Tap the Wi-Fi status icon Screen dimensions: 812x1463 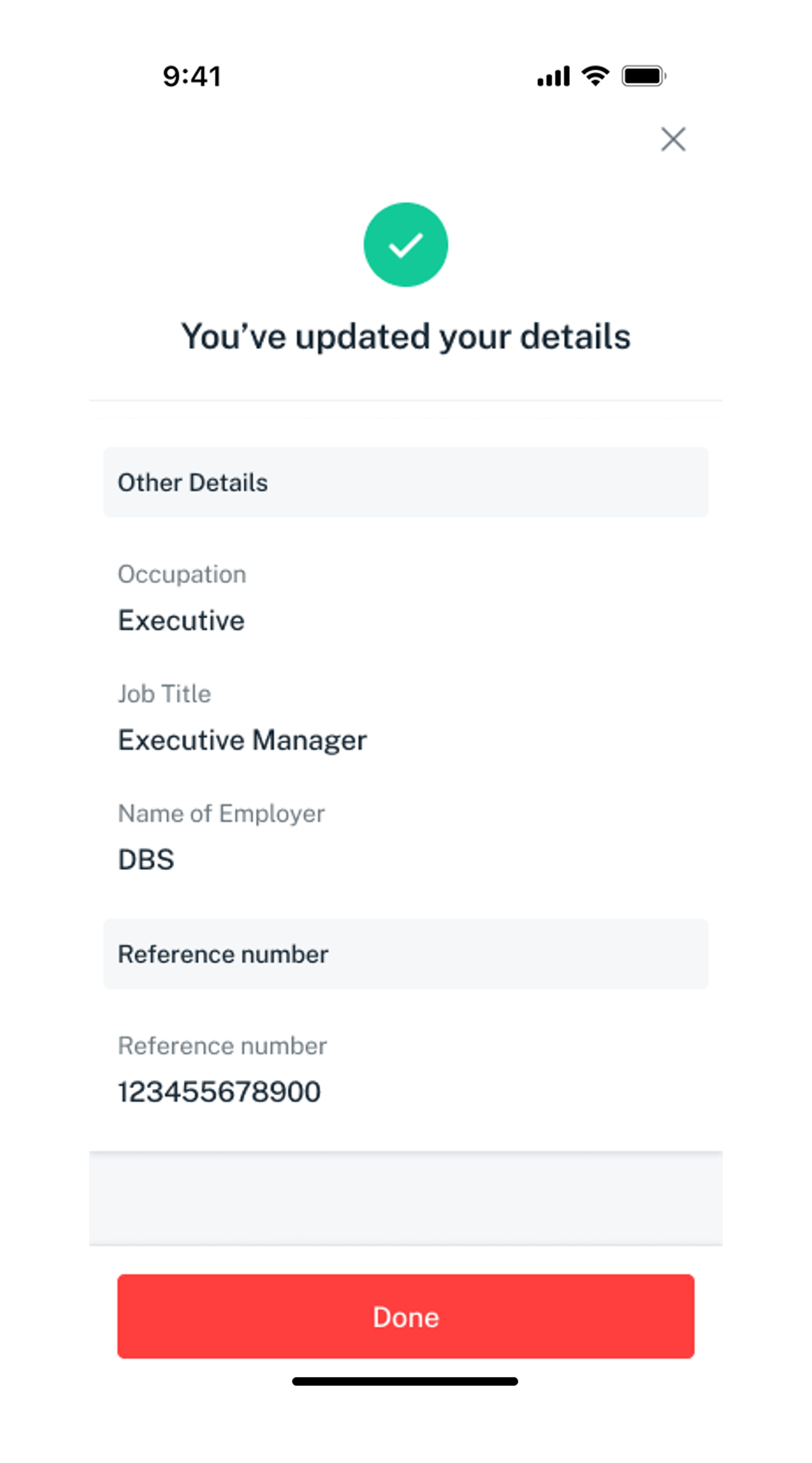[595, 76]
